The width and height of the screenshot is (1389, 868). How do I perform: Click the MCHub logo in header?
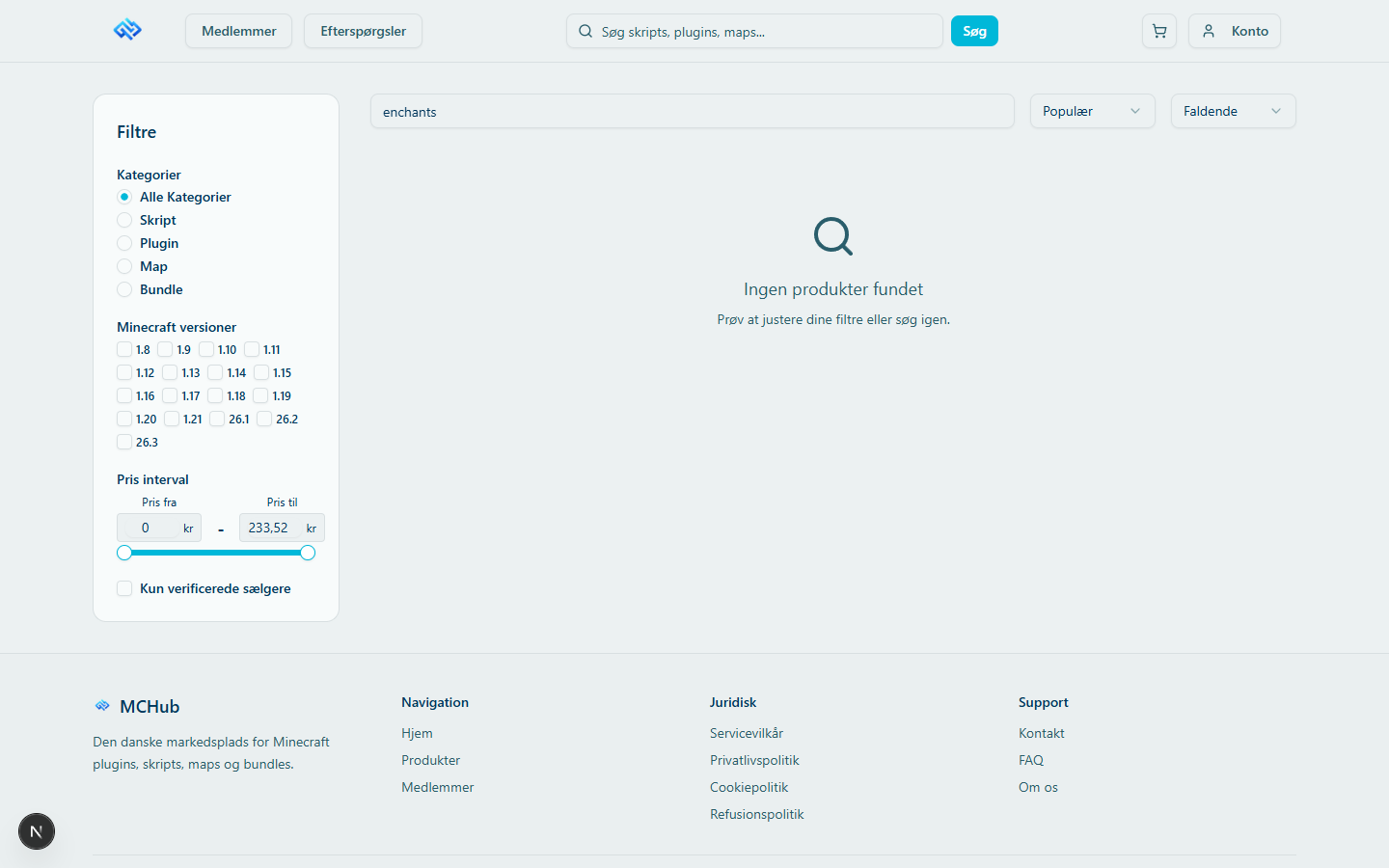point(127,31)
